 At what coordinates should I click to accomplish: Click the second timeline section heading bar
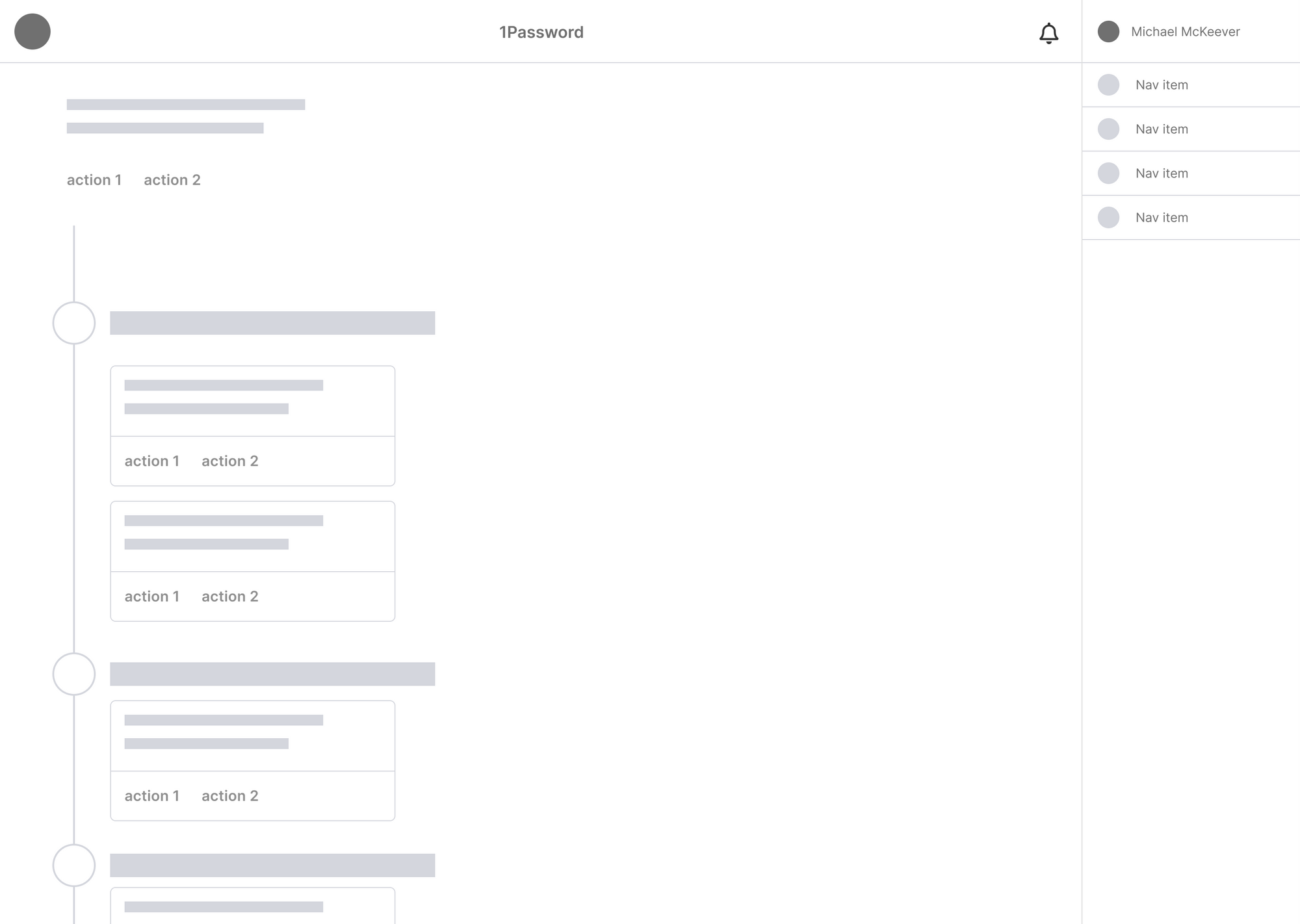pos(272,674)
